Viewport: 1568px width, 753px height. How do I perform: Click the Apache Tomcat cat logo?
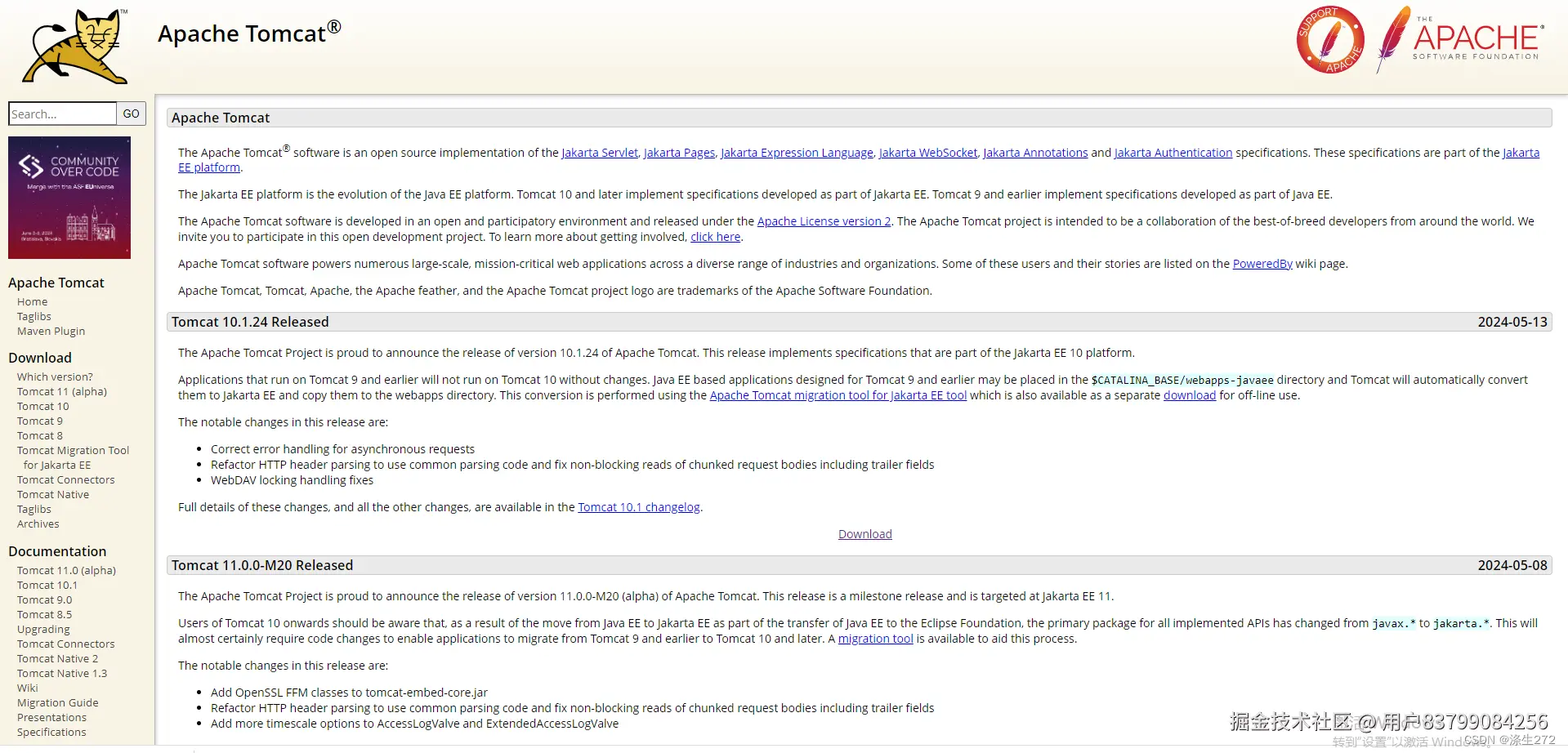tap(75, 46)
